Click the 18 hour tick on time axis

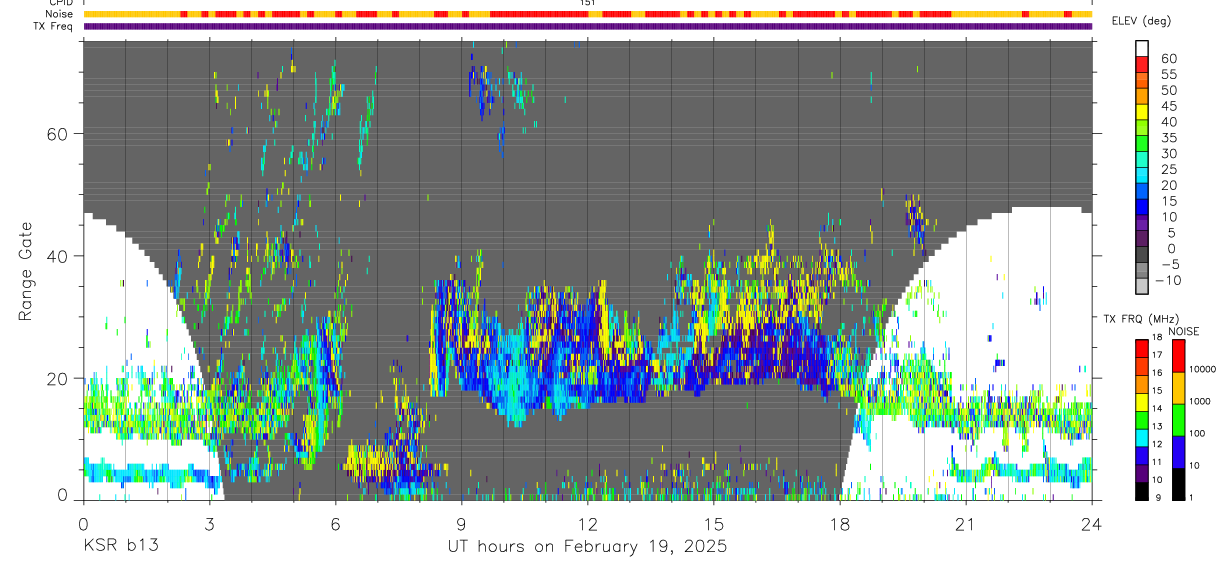click(839, 523)
